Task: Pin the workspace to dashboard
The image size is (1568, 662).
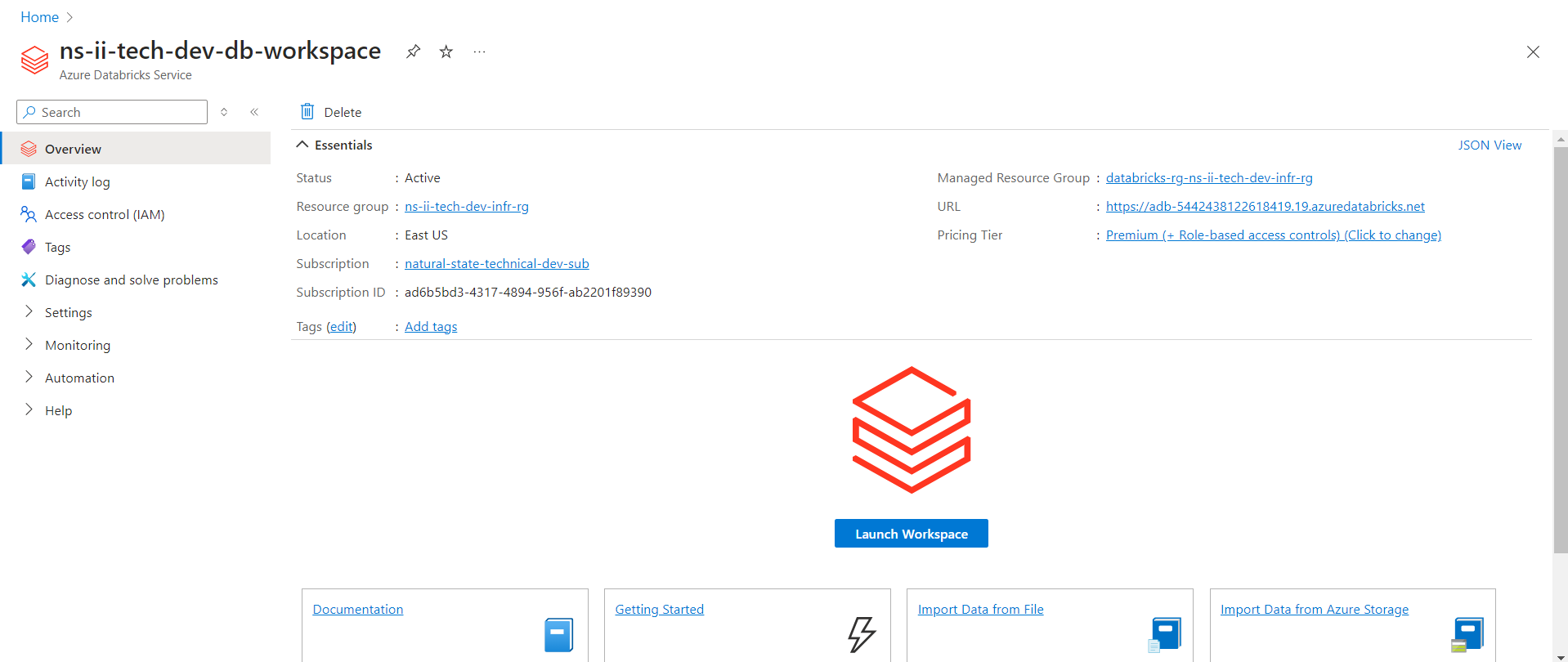Action: (x=413, y=51)
